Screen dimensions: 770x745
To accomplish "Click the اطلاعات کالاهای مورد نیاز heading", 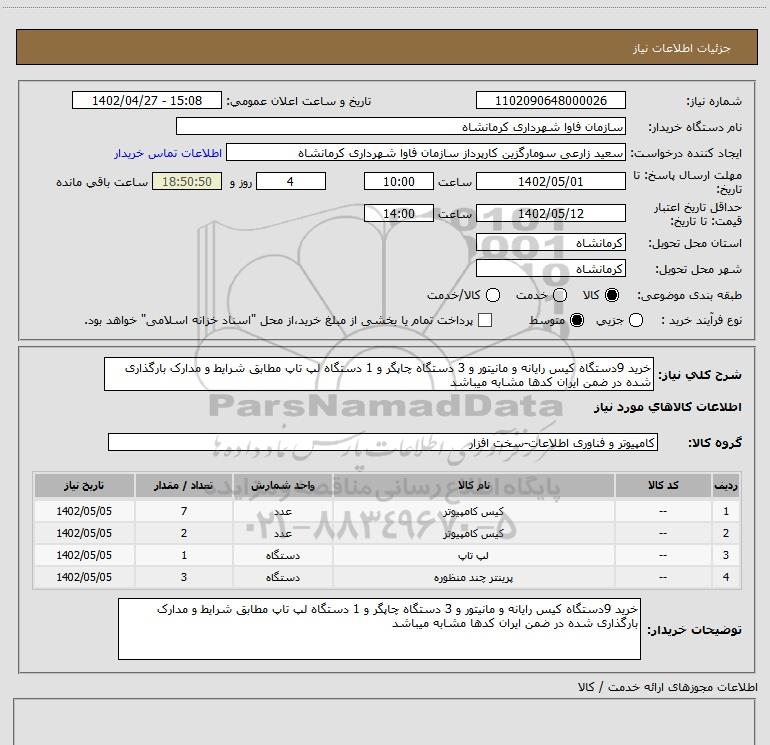I will (667, 407).
